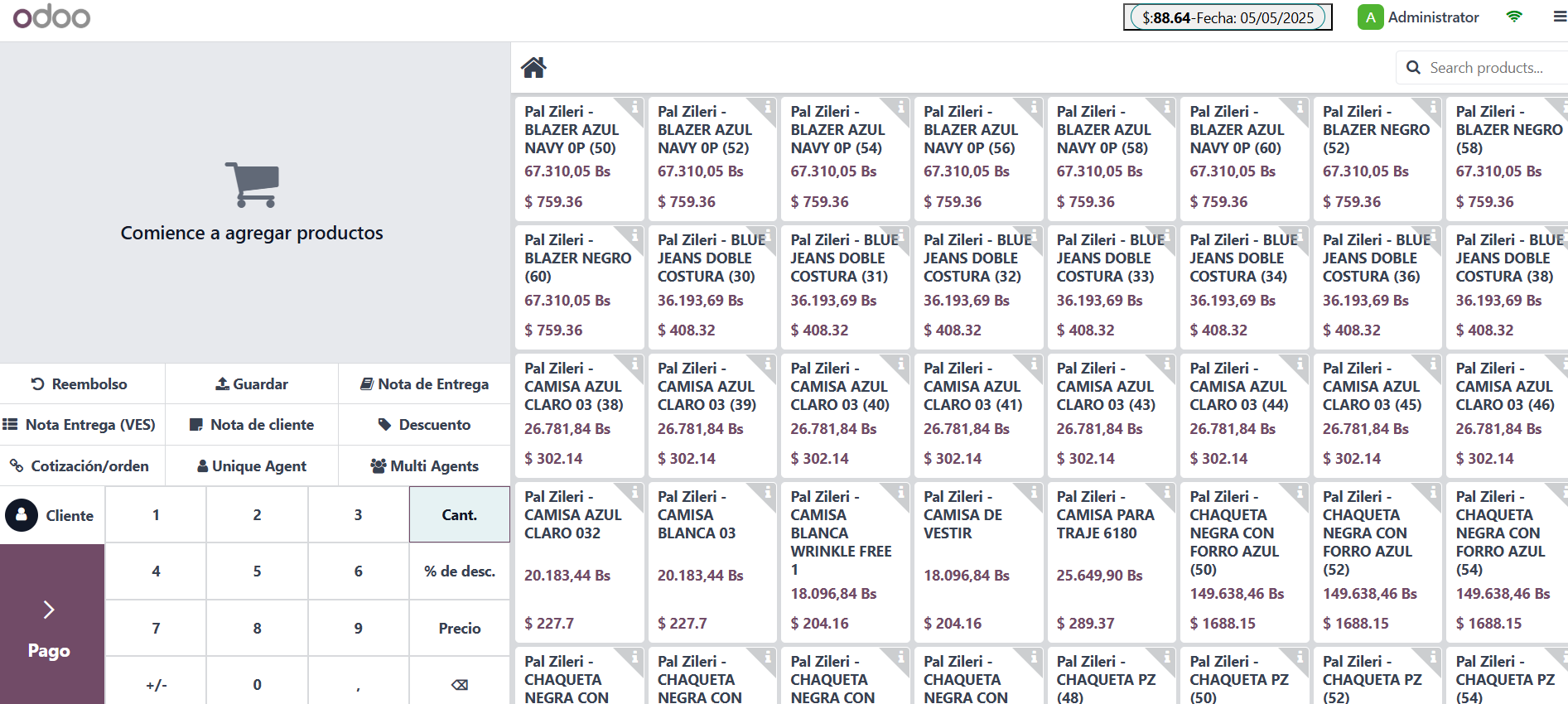The image size is (1568, 704).
Task: Open info for CAMISA AZUL CLARO 032
Action: click(x=634, y=491)
